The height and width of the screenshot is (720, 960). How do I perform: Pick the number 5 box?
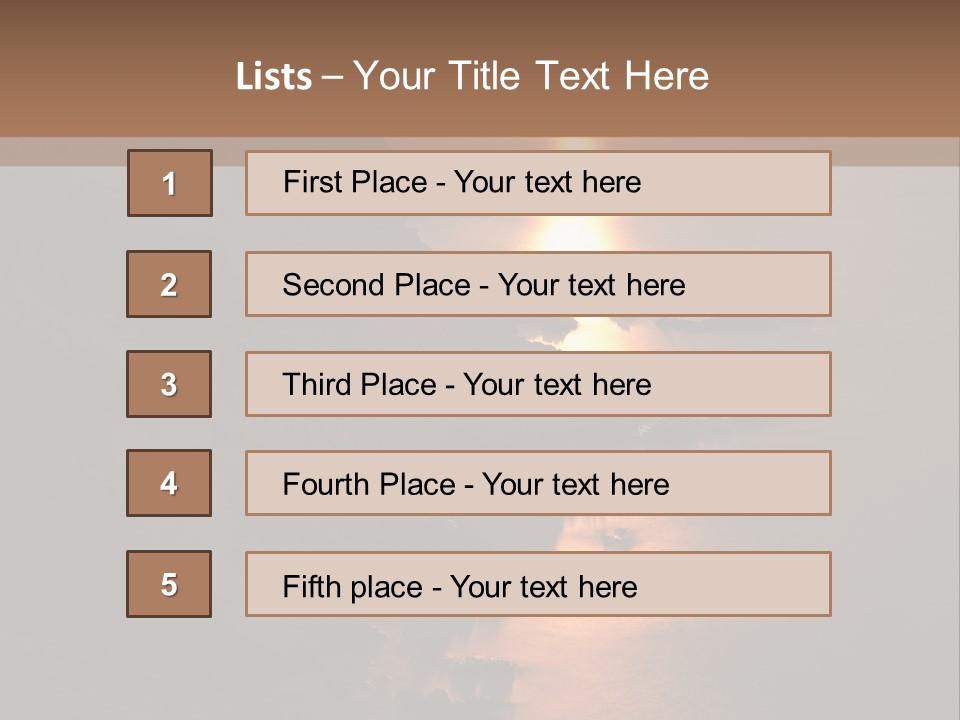point(169,584)
